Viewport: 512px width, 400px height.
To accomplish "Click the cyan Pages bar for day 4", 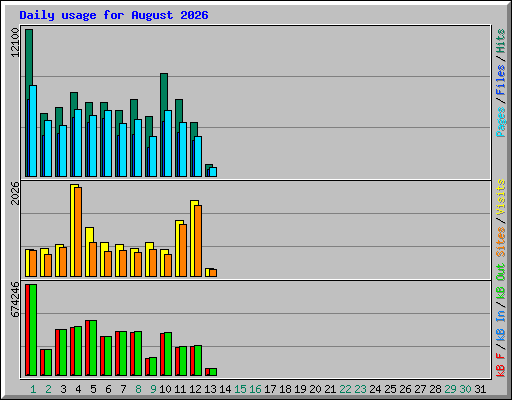I will [x=78, y=143].
